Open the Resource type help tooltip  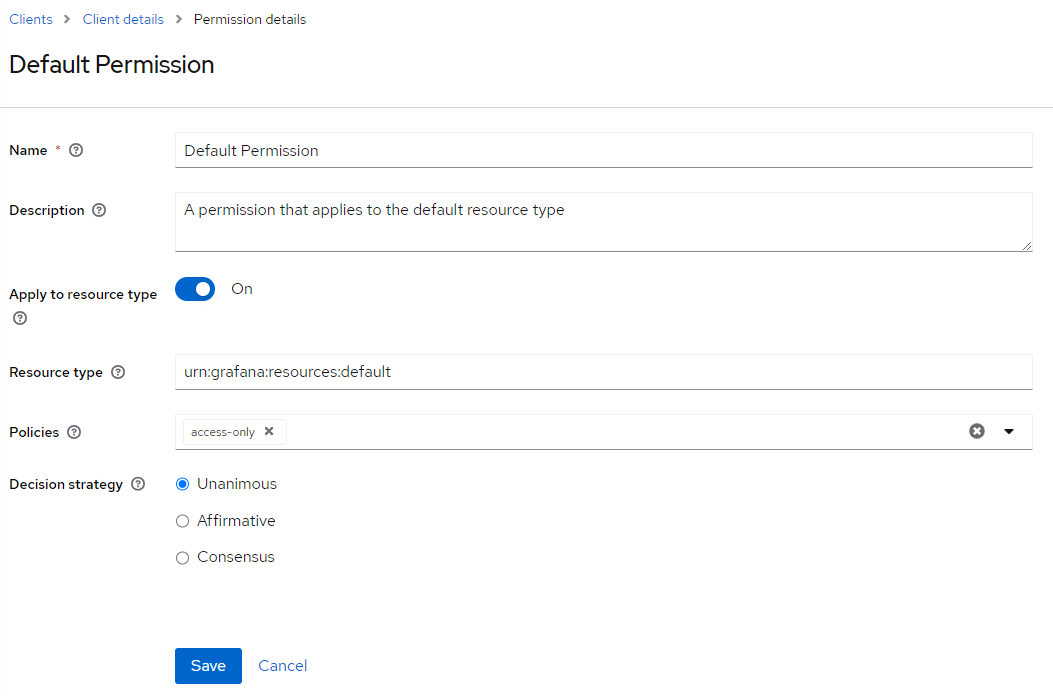pyautogui.click(x=118, y=372)
